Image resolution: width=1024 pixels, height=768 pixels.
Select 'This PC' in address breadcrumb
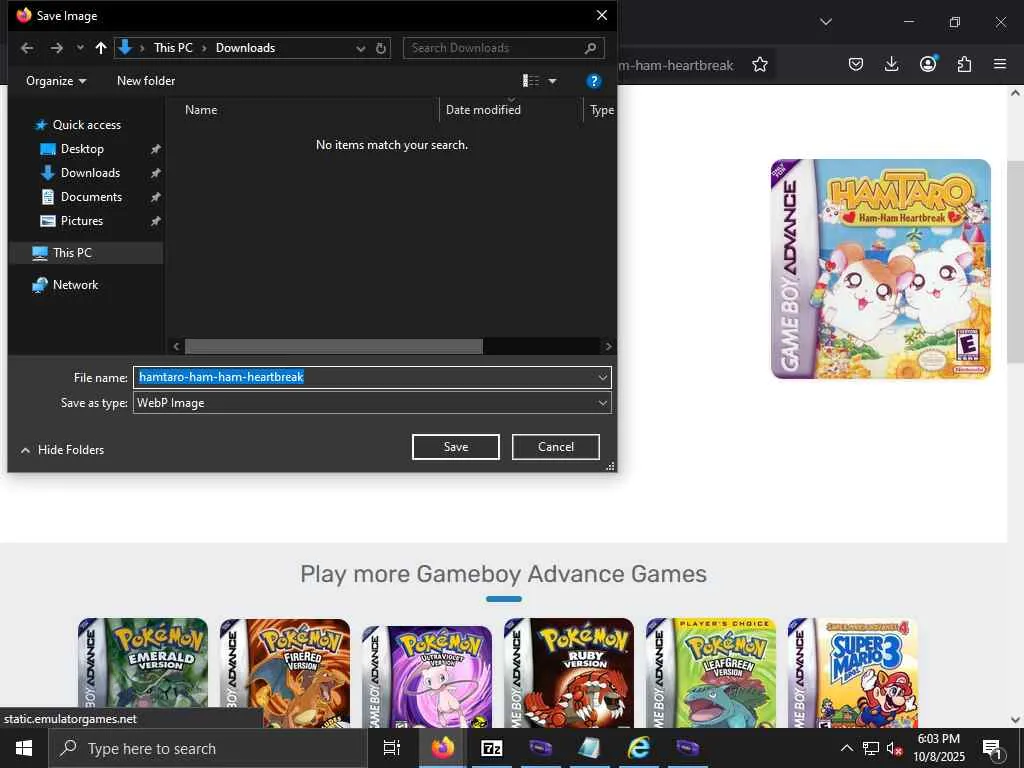(x=173, y=48)
